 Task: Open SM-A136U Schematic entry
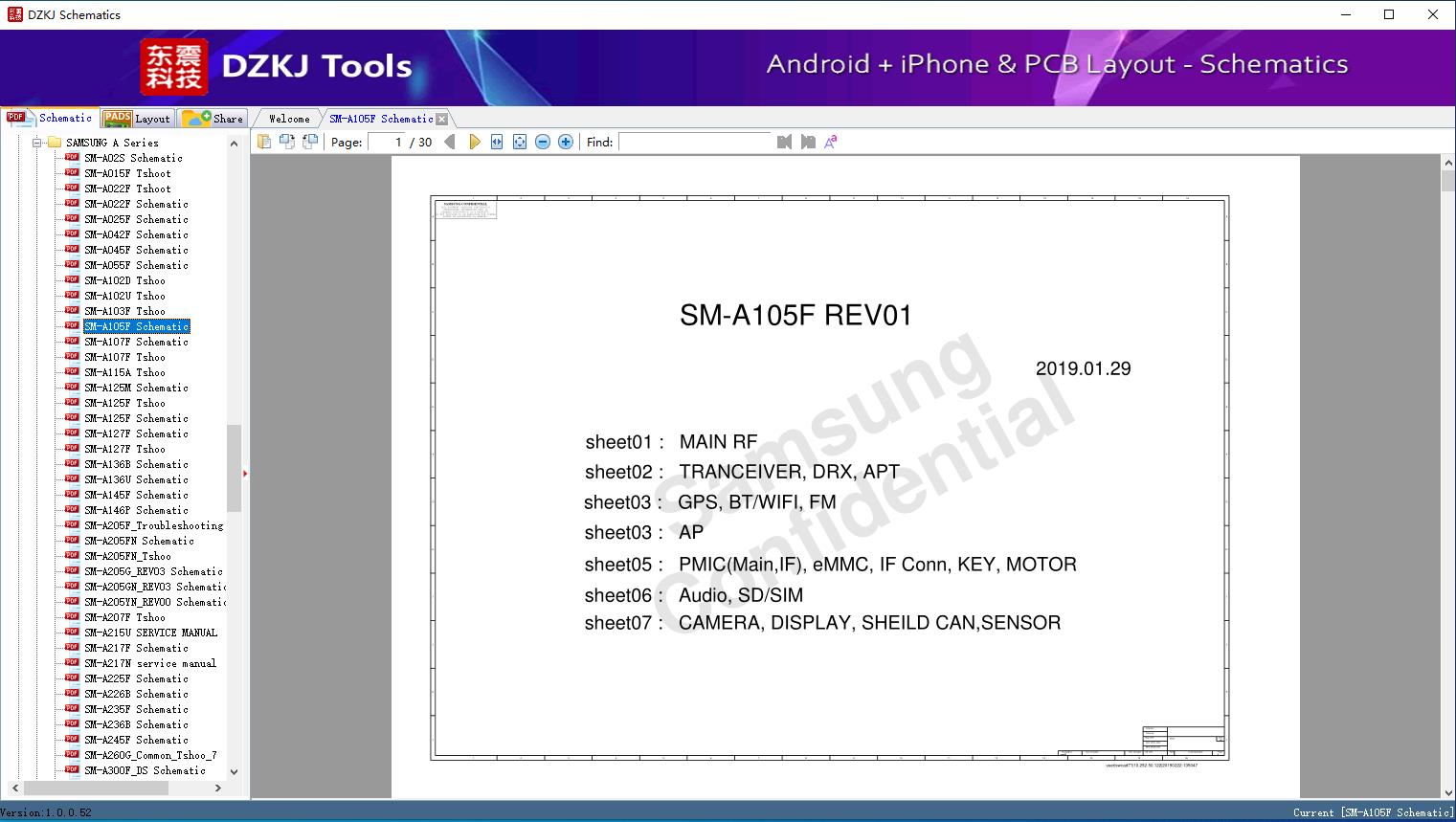click(x=136, y=479)
